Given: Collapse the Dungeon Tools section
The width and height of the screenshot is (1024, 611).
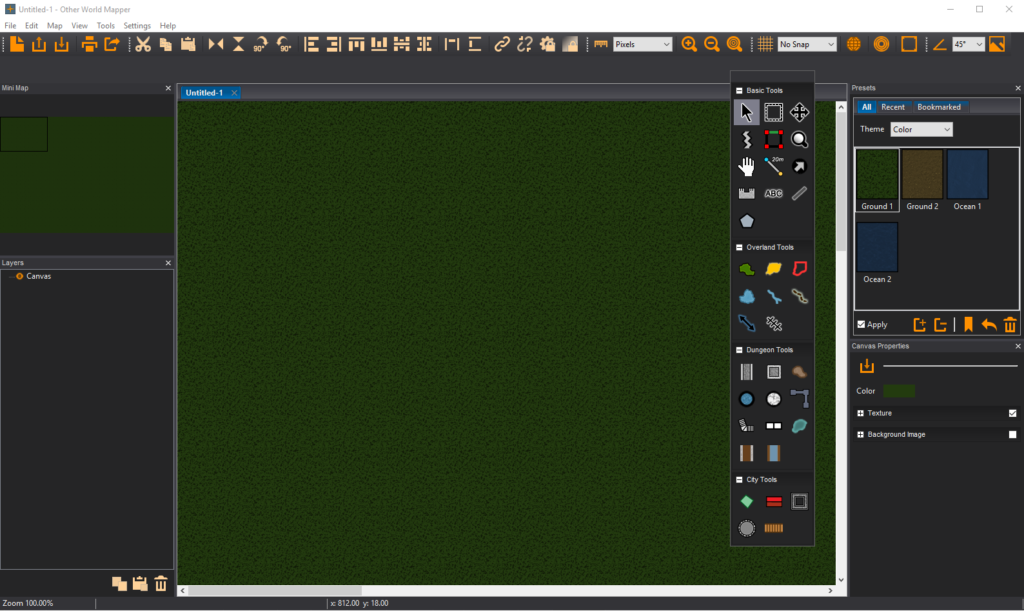Looking at the screenshot, I should click(x=739, y=350).
